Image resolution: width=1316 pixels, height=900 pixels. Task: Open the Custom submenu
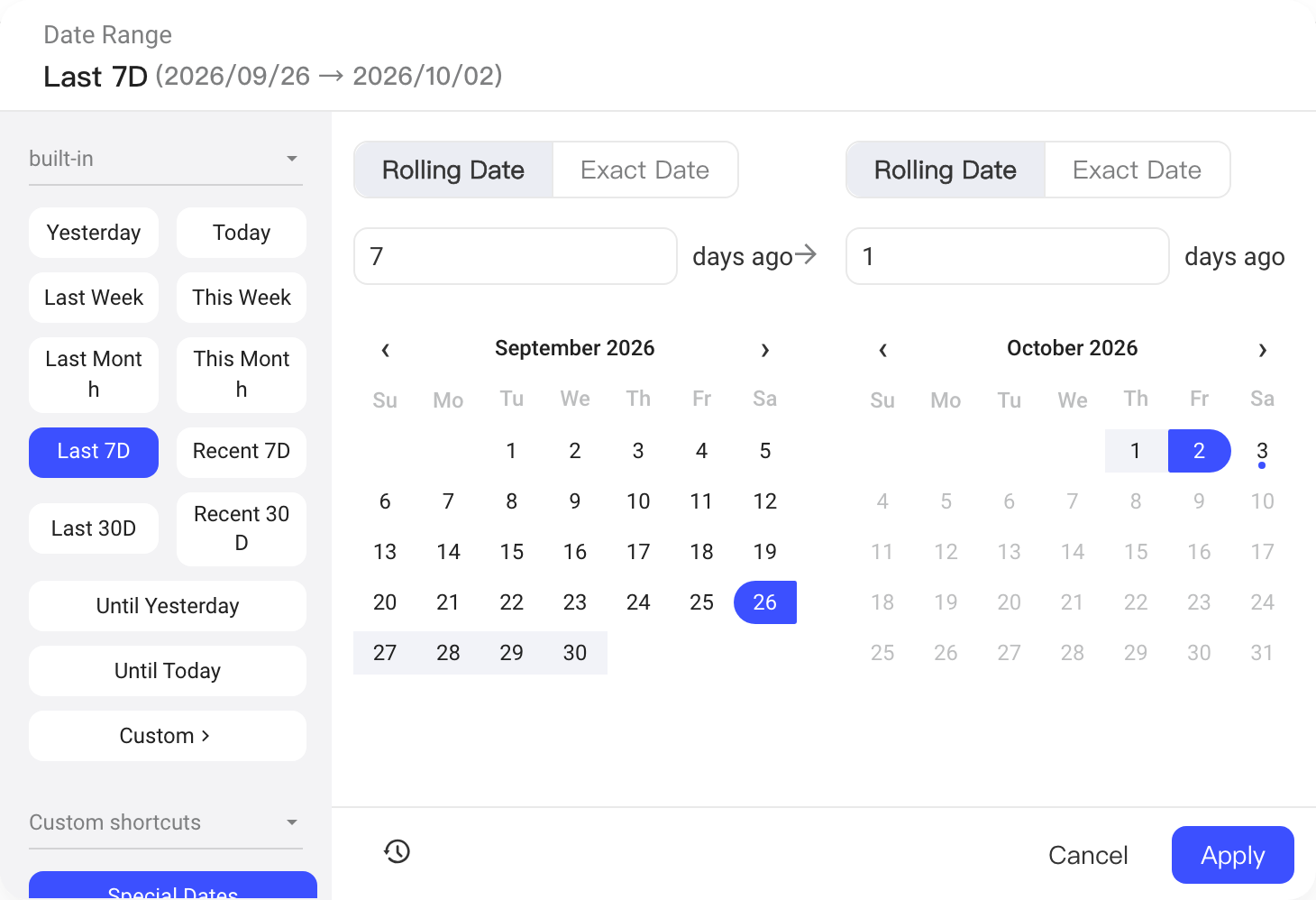point(168,736)
